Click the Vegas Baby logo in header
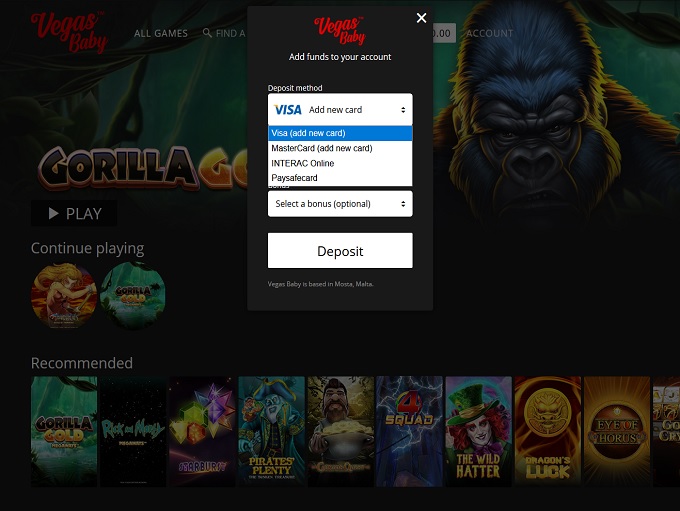The width and height of the screenshot is (680, 511). coord(69,32)
